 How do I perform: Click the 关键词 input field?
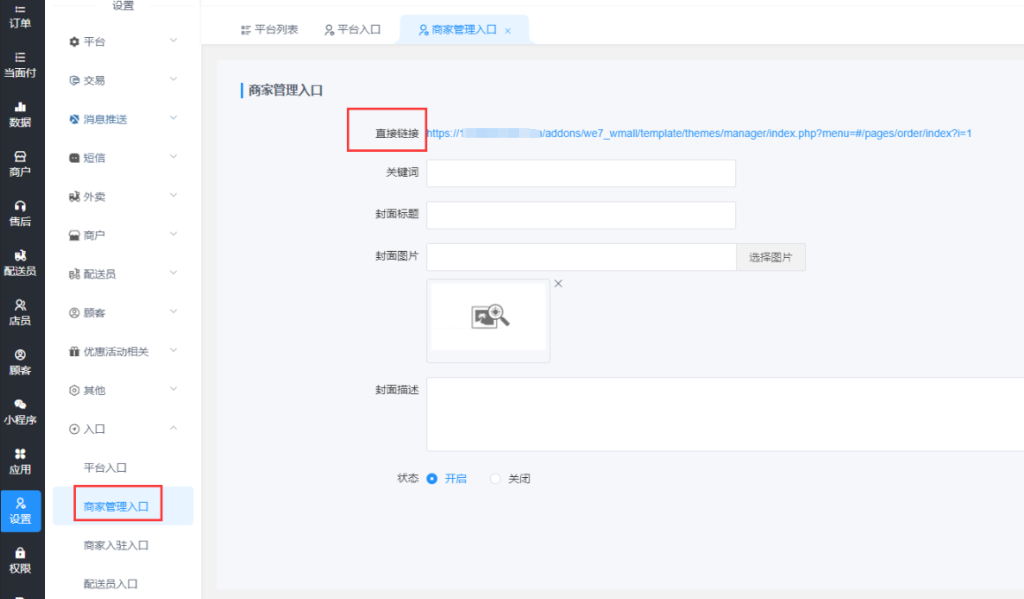[x=580, y=173]
